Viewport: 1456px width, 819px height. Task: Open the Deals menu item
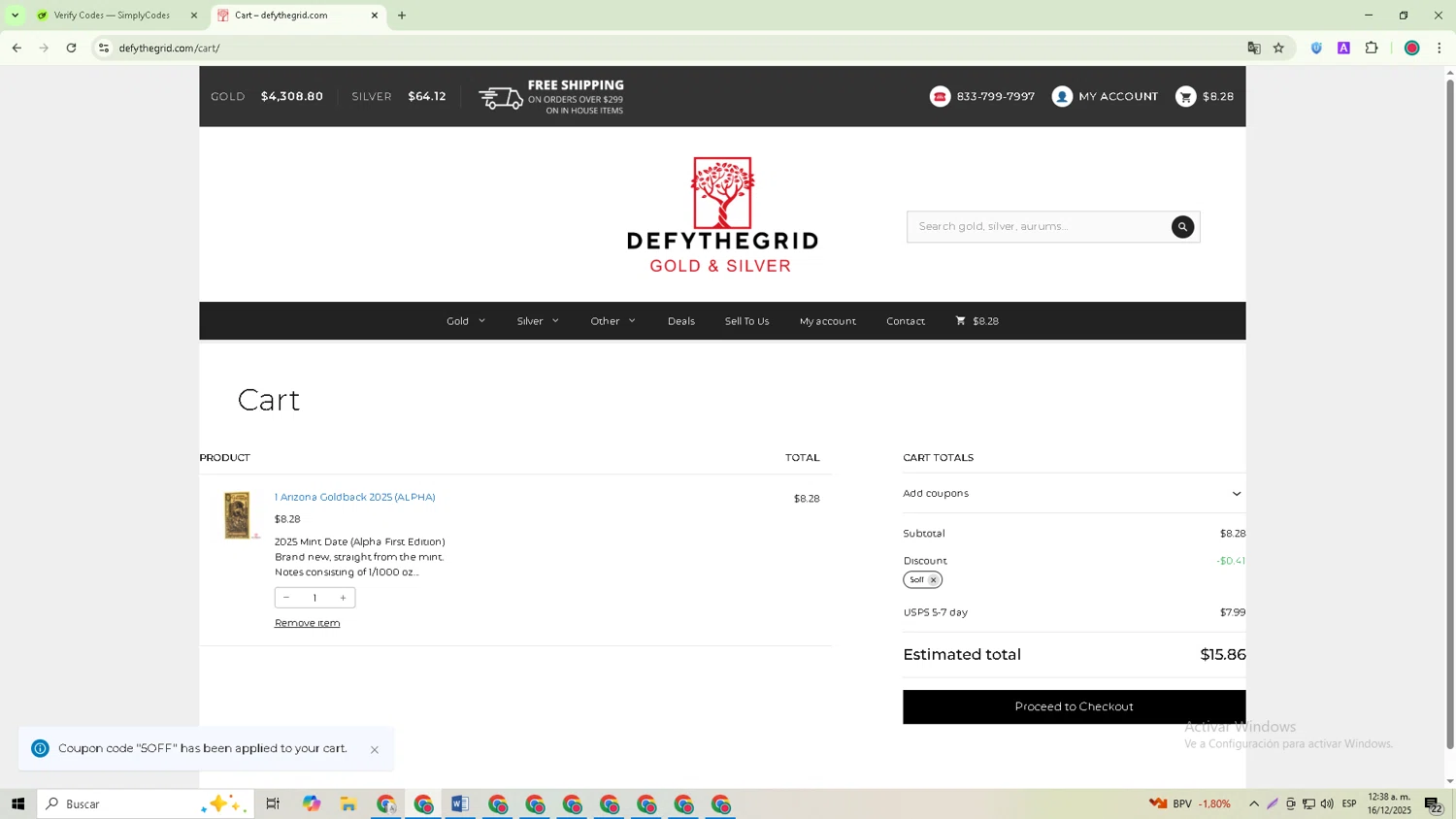tap(680, 321)
